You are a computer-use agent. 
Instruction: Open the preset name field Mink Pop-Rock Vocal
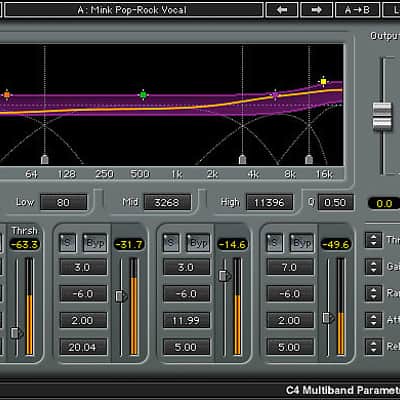pyautogui.click(x=133, y=10)
